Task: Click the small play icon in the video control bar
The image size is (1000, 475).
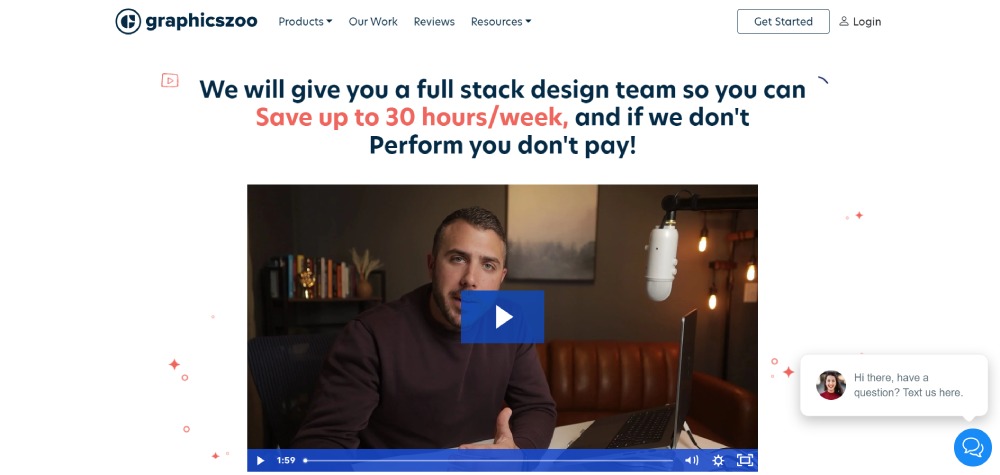Action: click(260, 460)
